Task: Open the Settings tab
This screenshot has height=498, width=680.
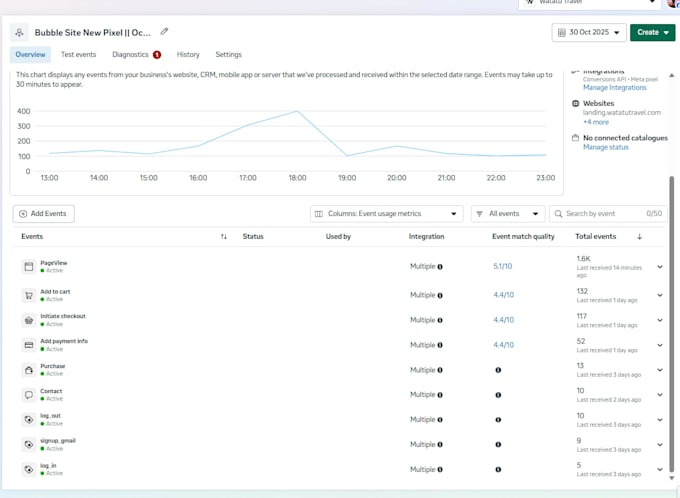Action: [x=229, y=55]
